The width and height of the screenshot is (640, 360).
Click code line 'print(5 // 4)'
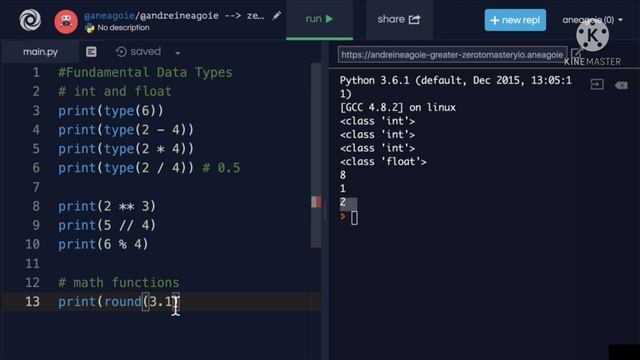coord(107,225)
